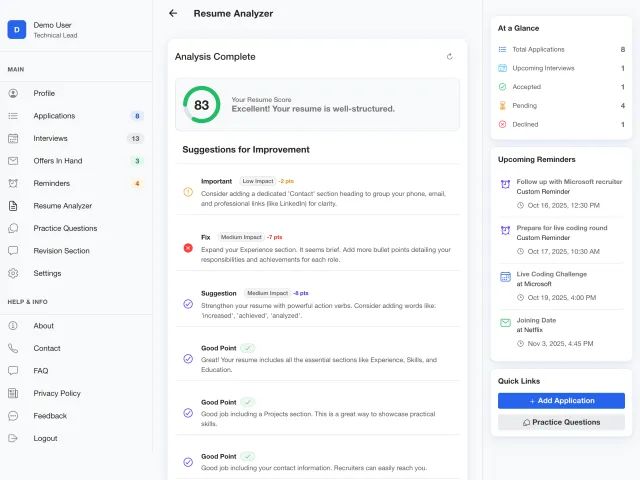Click the Revision Section icon
Viewport: 640px width, 480px height.
13,251
